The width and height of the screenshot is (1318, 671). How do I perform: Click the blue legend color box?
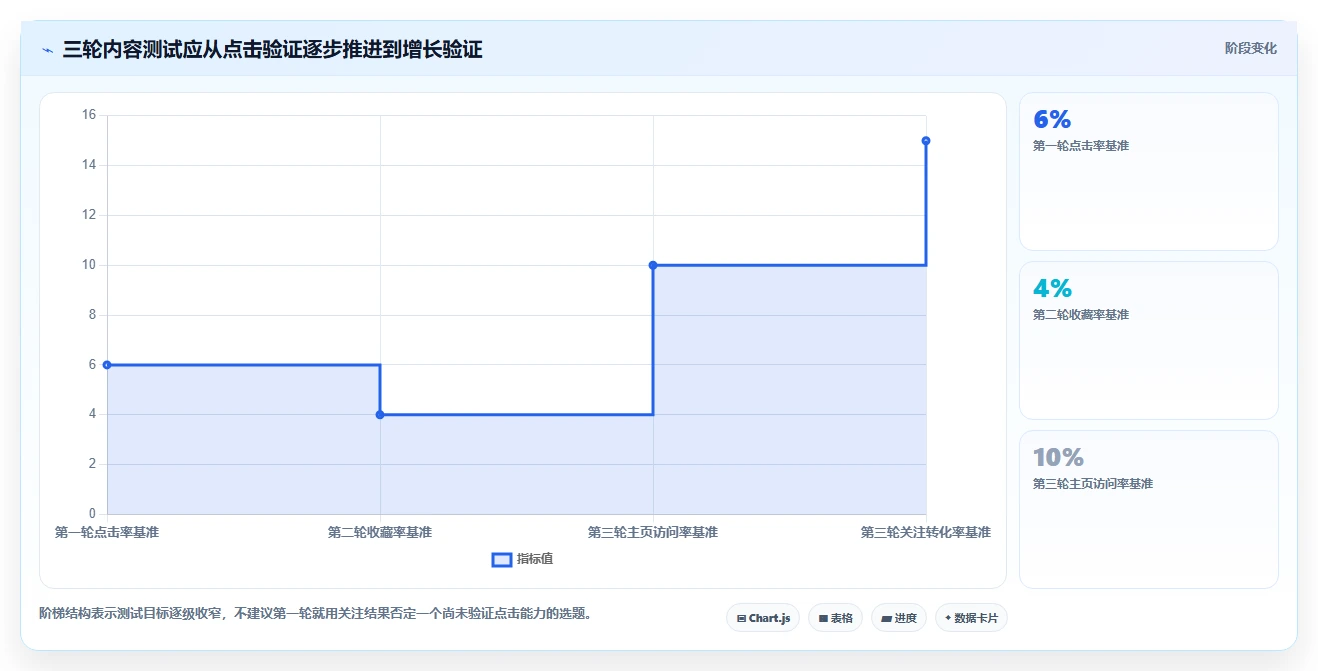click(502, 560)
